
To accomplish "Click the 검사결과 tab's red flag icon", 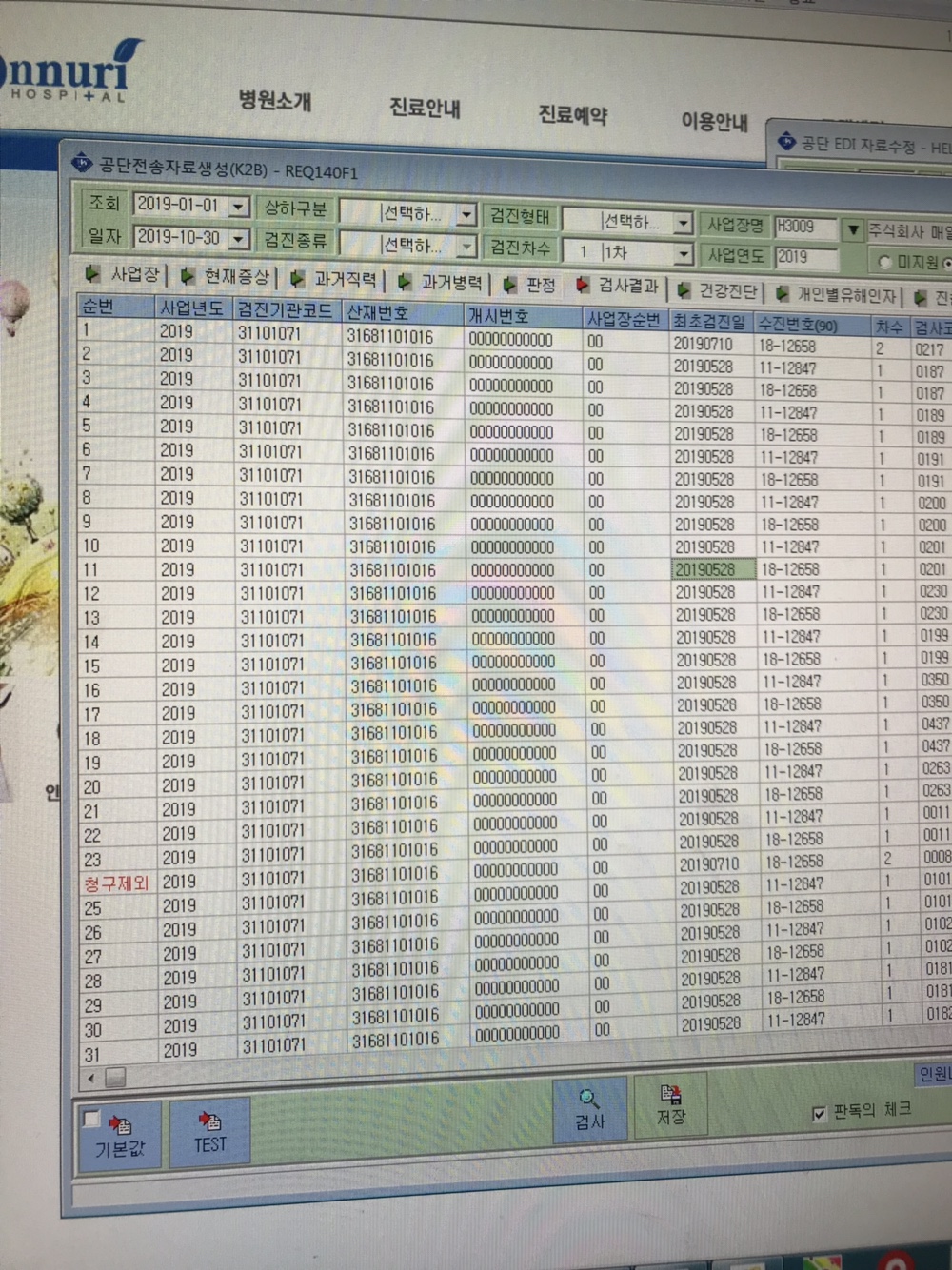I will coord(583,286).
